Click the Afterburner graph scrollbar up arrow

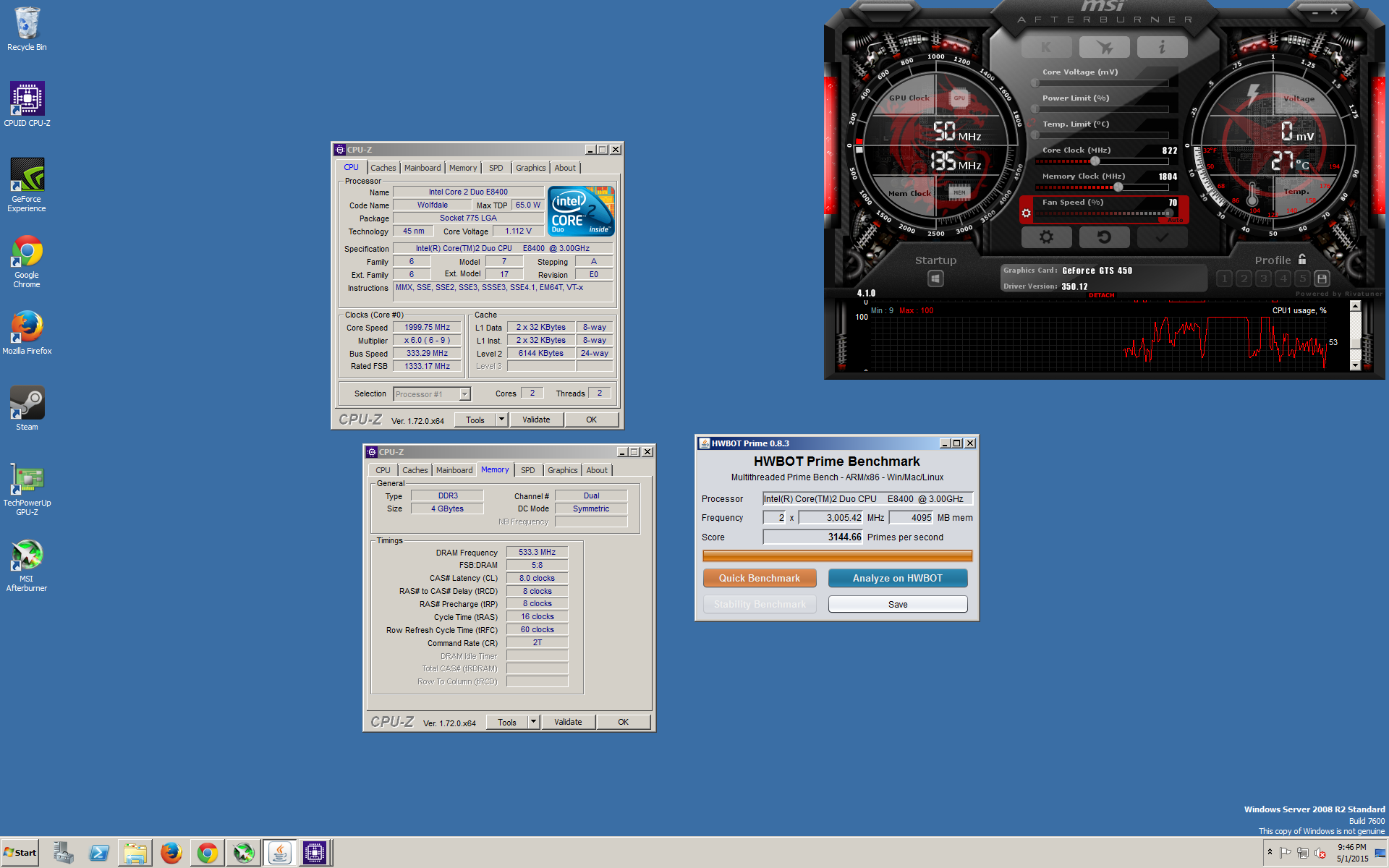click(1355, 306)
